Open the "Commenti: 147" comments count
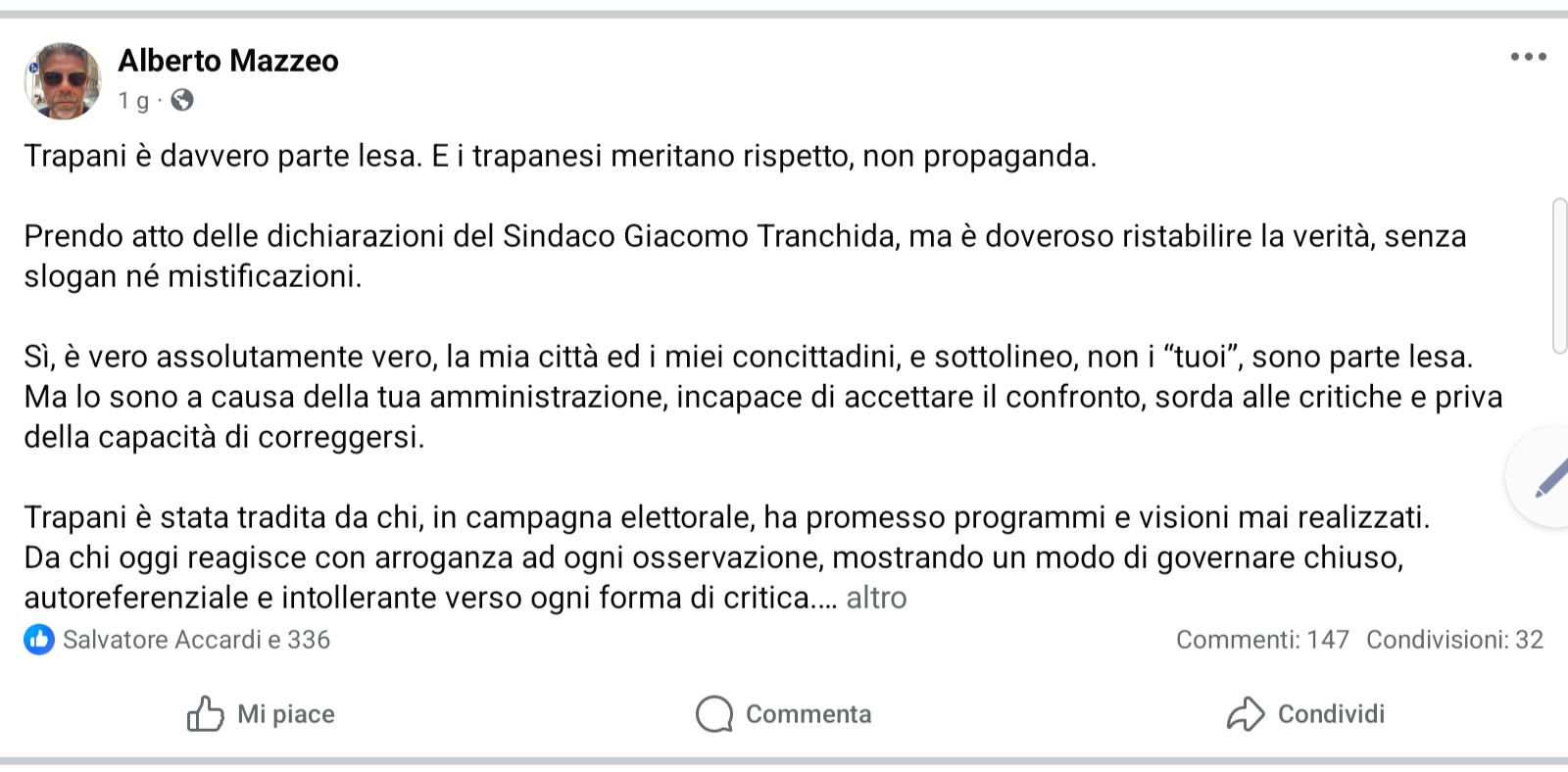This screenshot has width=1568, height=772. click(x=1262, y=640)
